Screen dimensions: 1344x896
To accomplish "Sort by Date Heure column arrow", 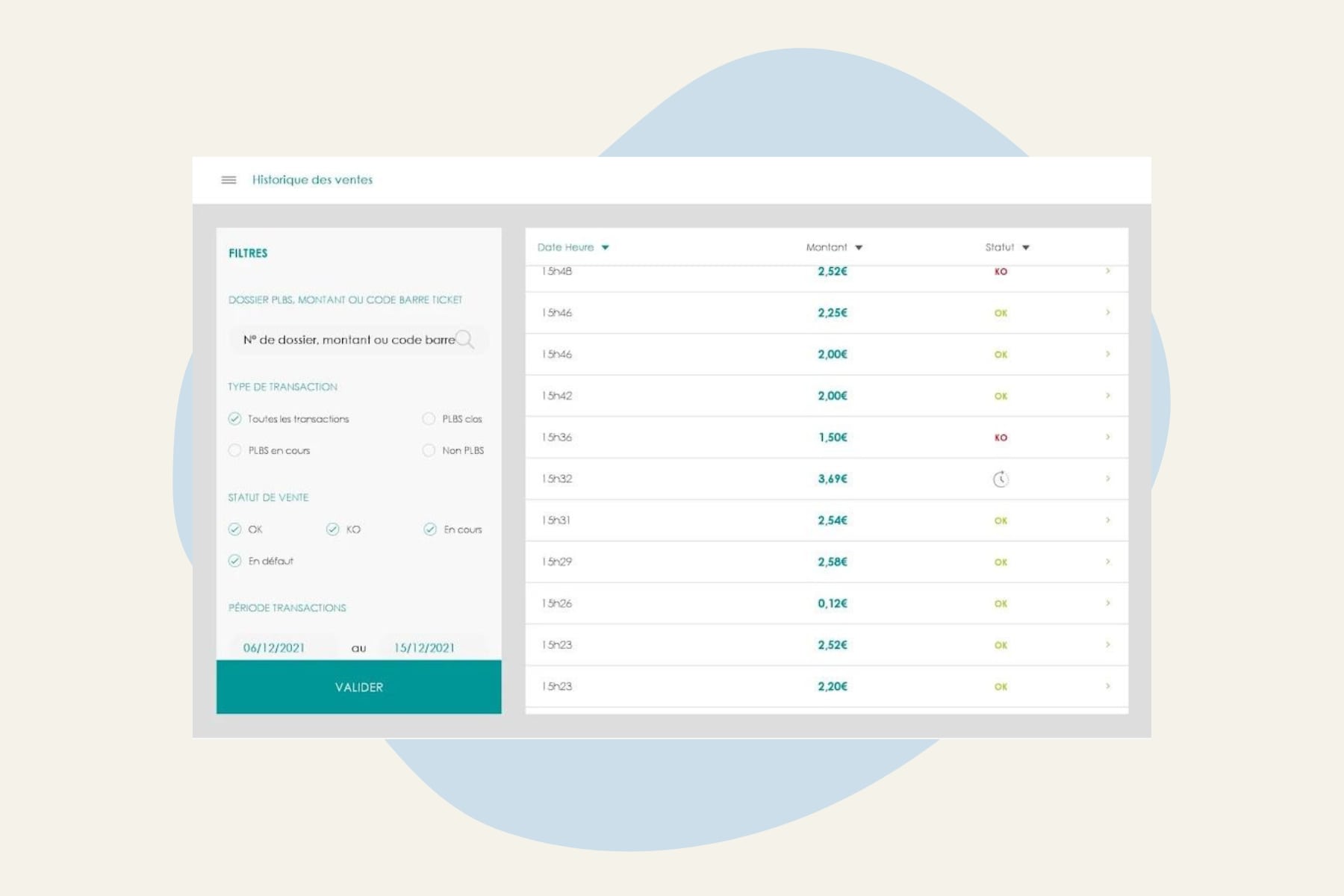I will [606, 248].
